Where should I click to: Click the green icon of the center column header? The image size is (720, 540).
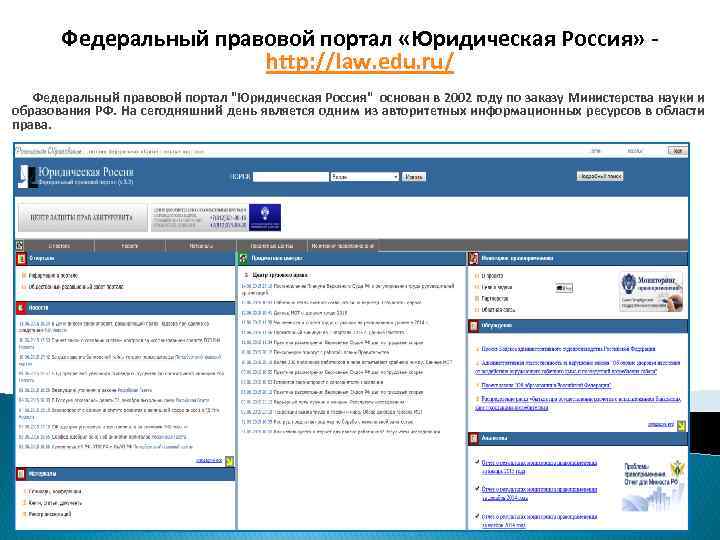[x=243, y=259]
